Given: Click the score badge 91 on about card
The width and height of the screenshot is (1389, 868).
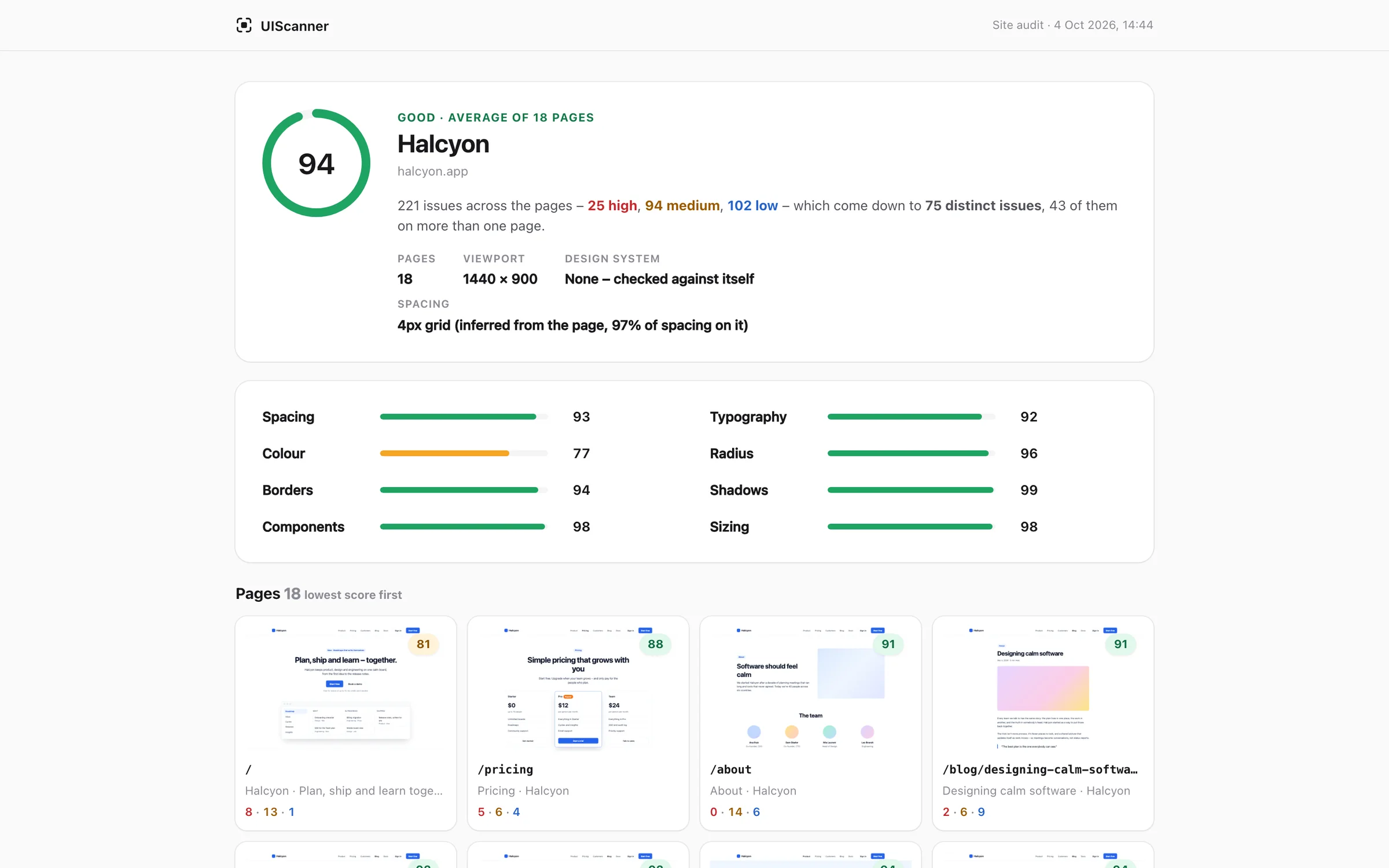Looking at the screenshot, I should pos(888,644).
